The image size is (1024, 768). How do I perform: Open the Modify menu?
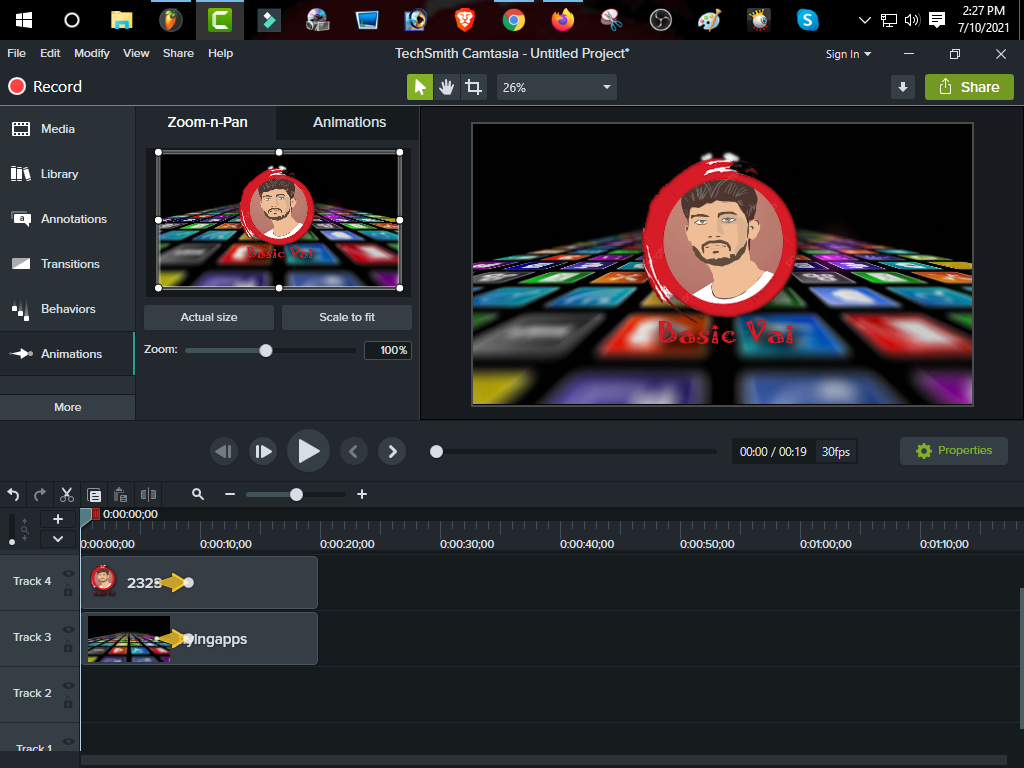pos(91,54)
